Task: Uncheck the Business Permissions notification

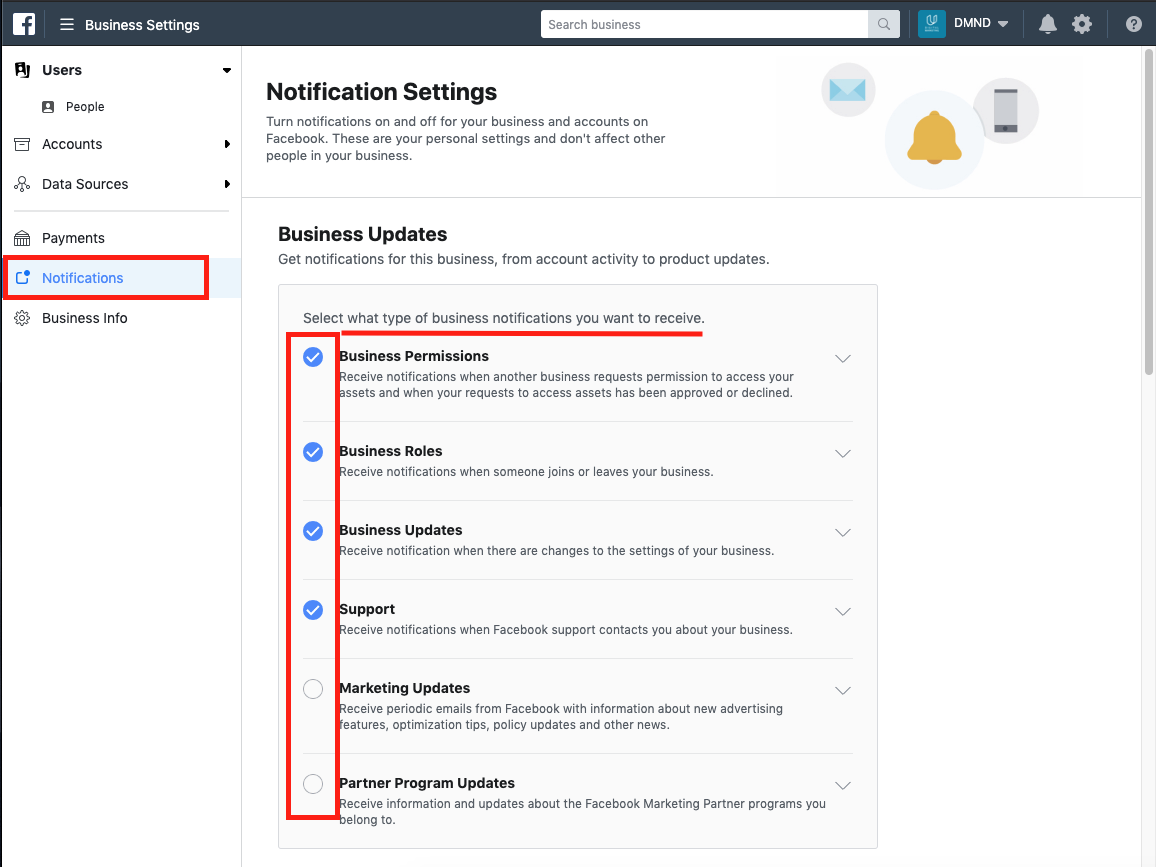Action: tap(313, 357)
